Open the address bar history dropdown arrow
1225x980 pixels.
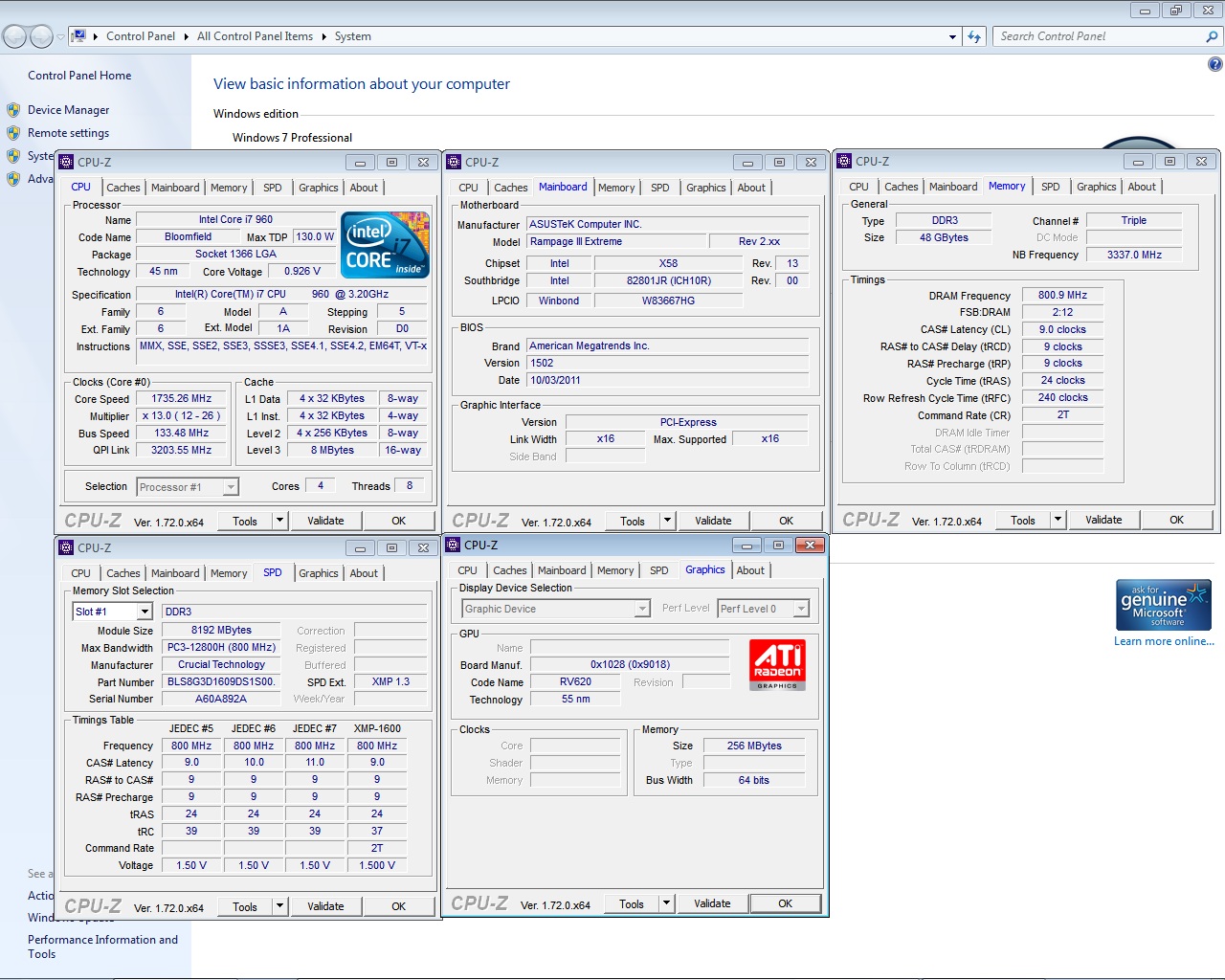[x=952, y=36]
